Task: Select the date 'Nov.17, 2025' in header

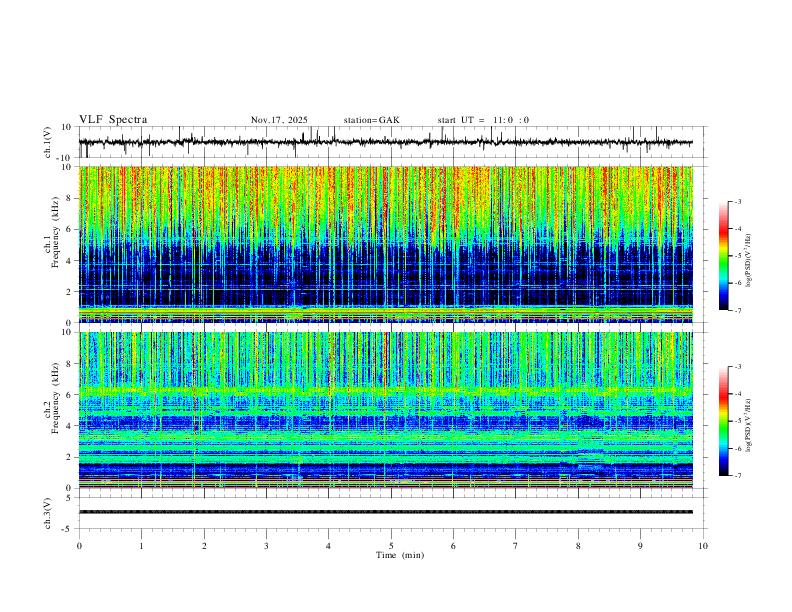Action: 279,120
